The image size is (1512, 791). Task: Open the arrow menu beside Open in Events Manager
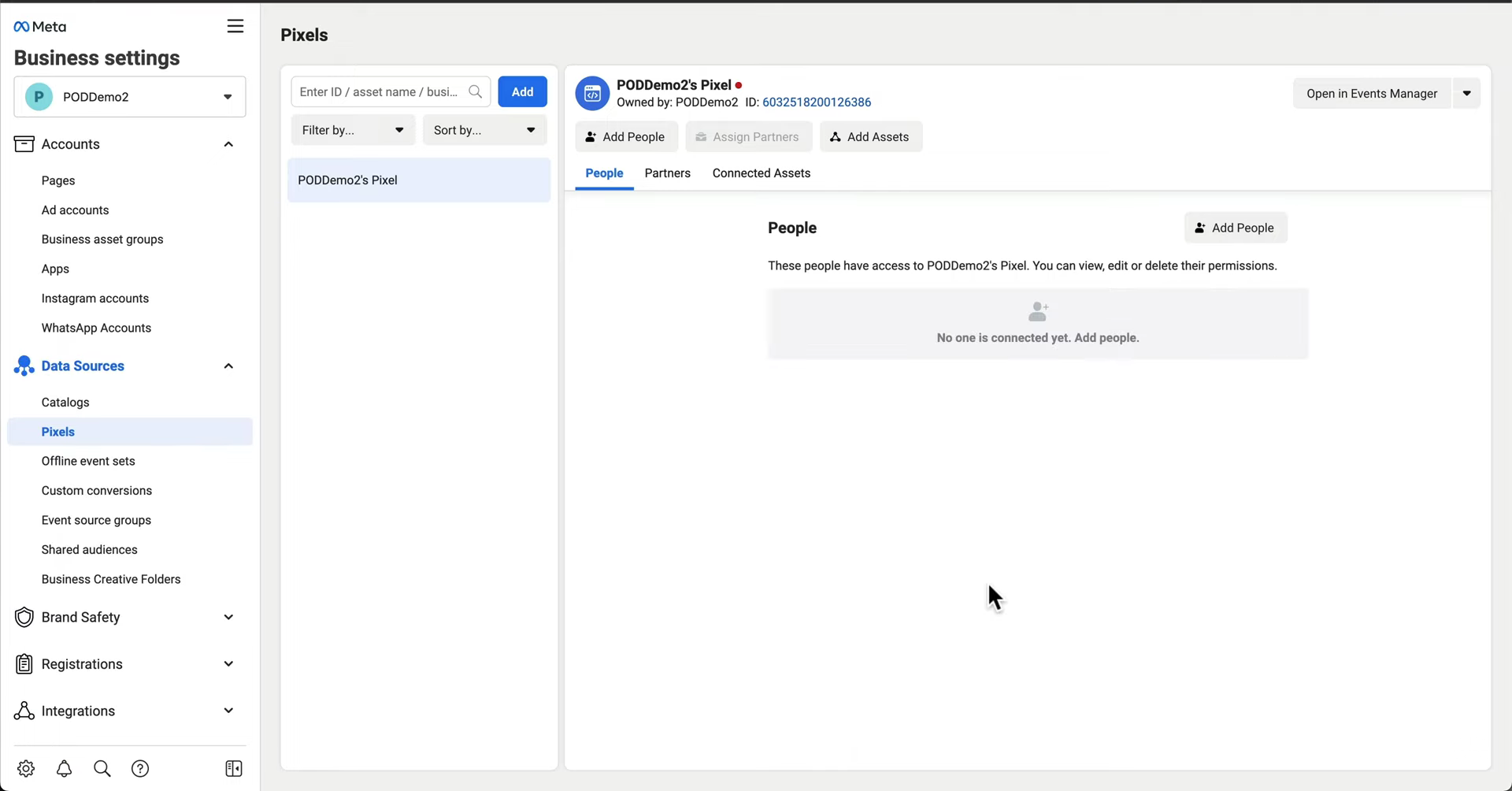click(x=1466, y=94)
